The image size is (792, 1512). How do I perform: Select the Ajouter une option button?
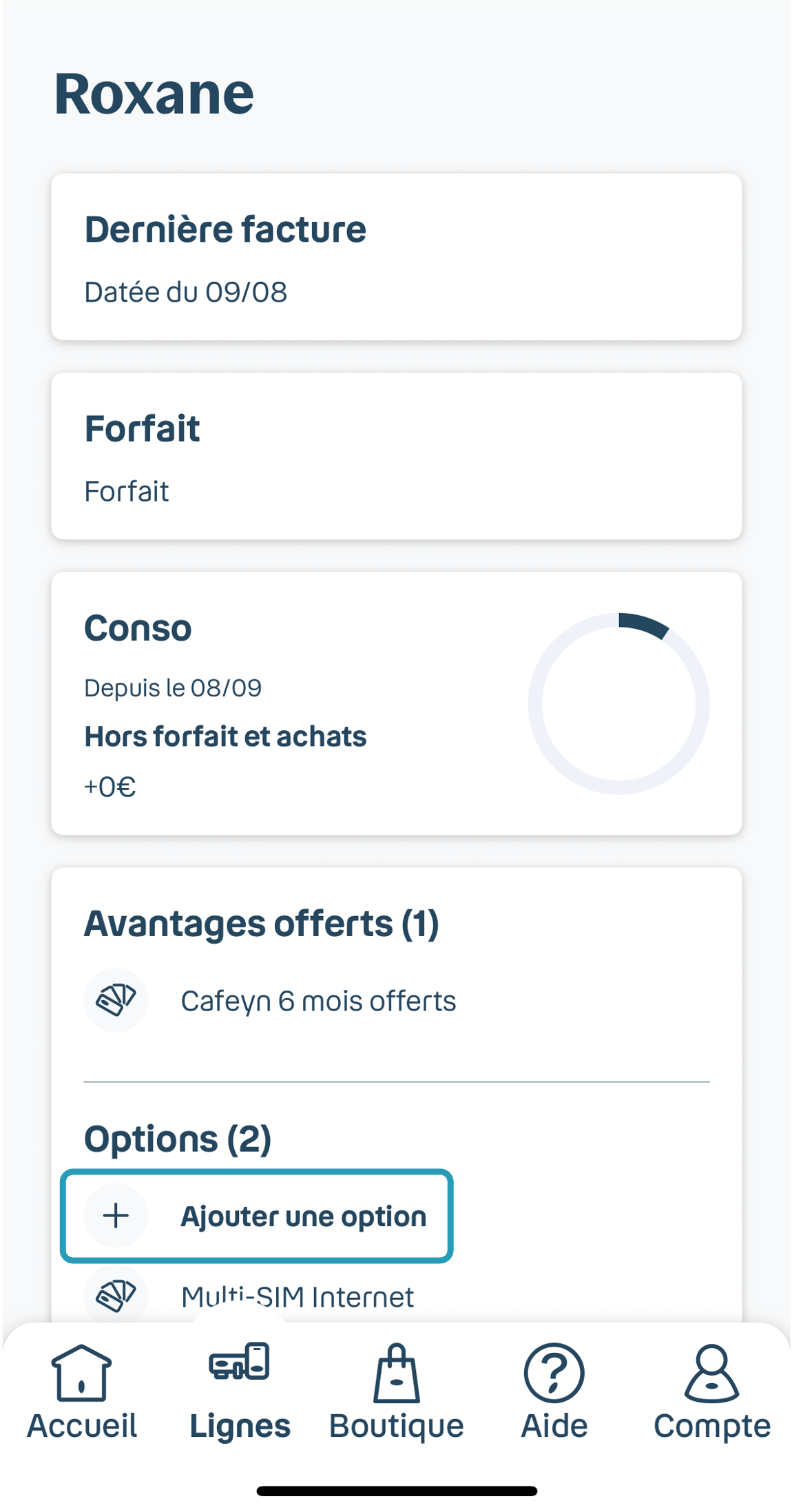coord(257,1215)
